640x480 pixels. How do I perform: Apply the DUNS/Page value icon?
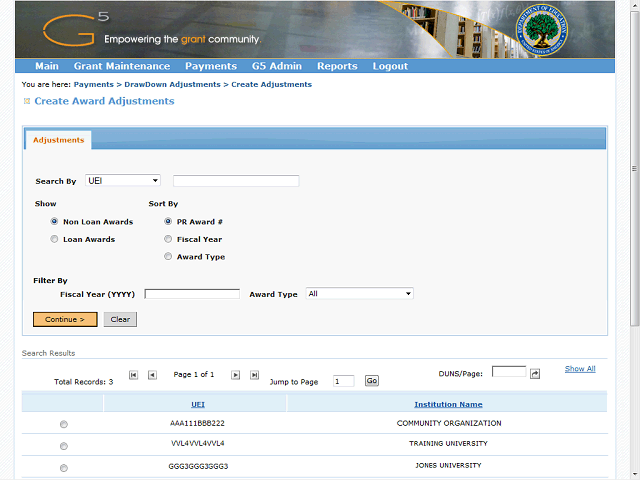[x=535, y=373]
